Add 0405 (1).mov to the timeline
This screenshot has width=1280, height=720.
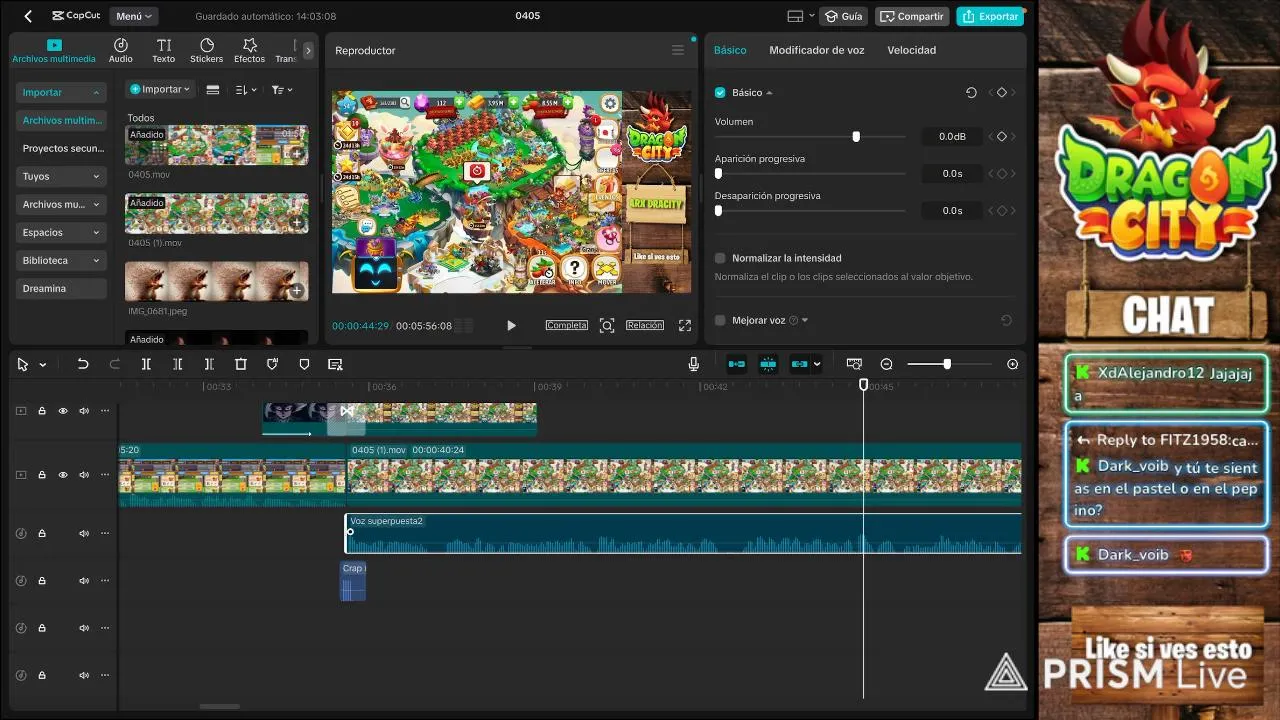297,222
